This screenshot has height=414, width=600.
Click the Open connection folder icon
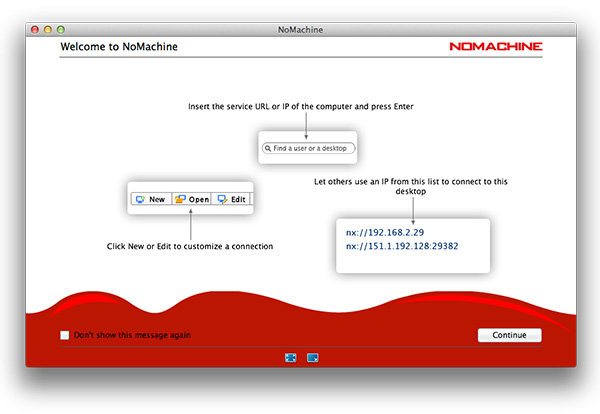pos(180,199)
